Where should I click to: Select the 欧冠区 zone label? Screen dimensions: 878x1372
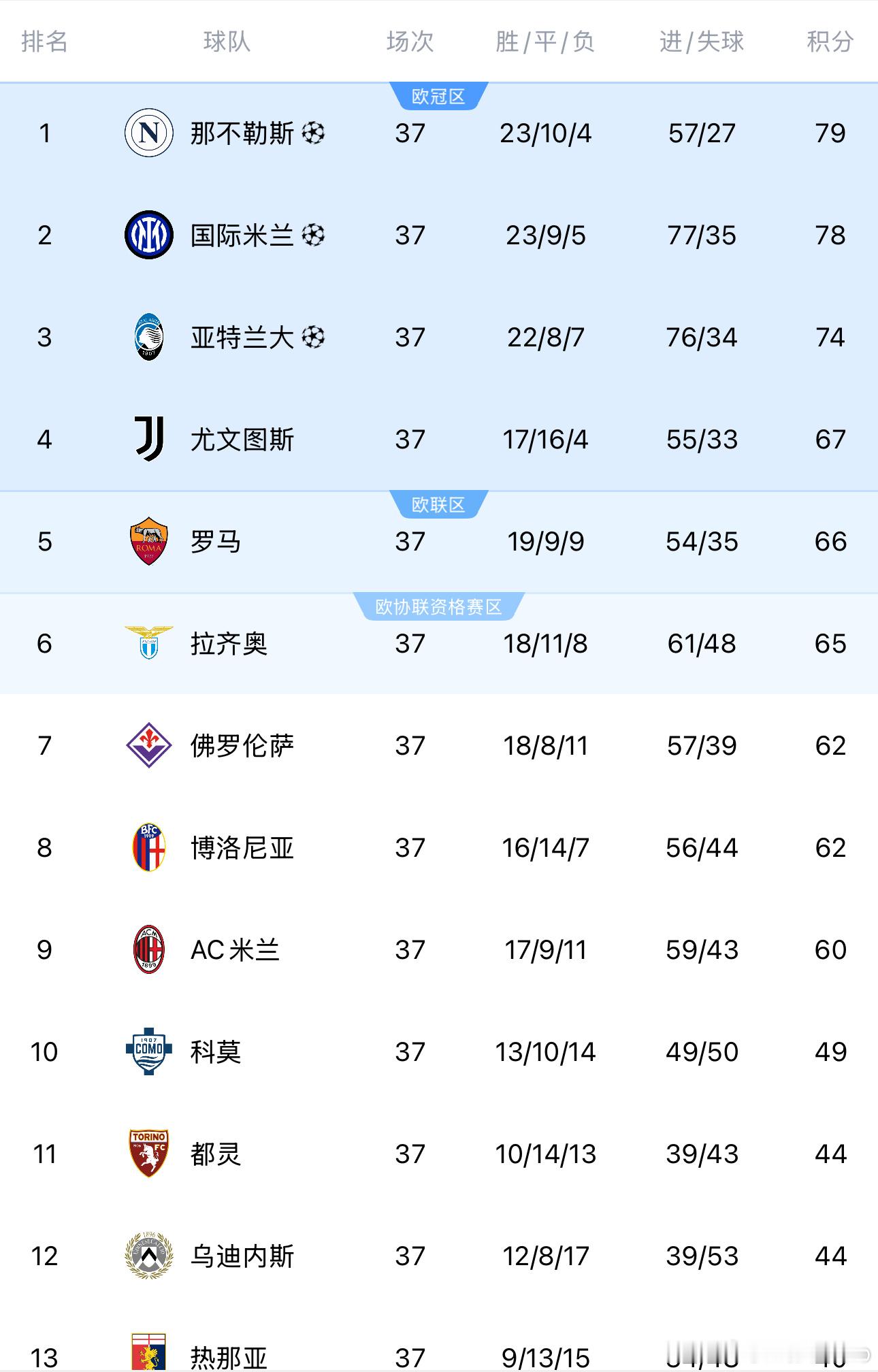point(438,97)
